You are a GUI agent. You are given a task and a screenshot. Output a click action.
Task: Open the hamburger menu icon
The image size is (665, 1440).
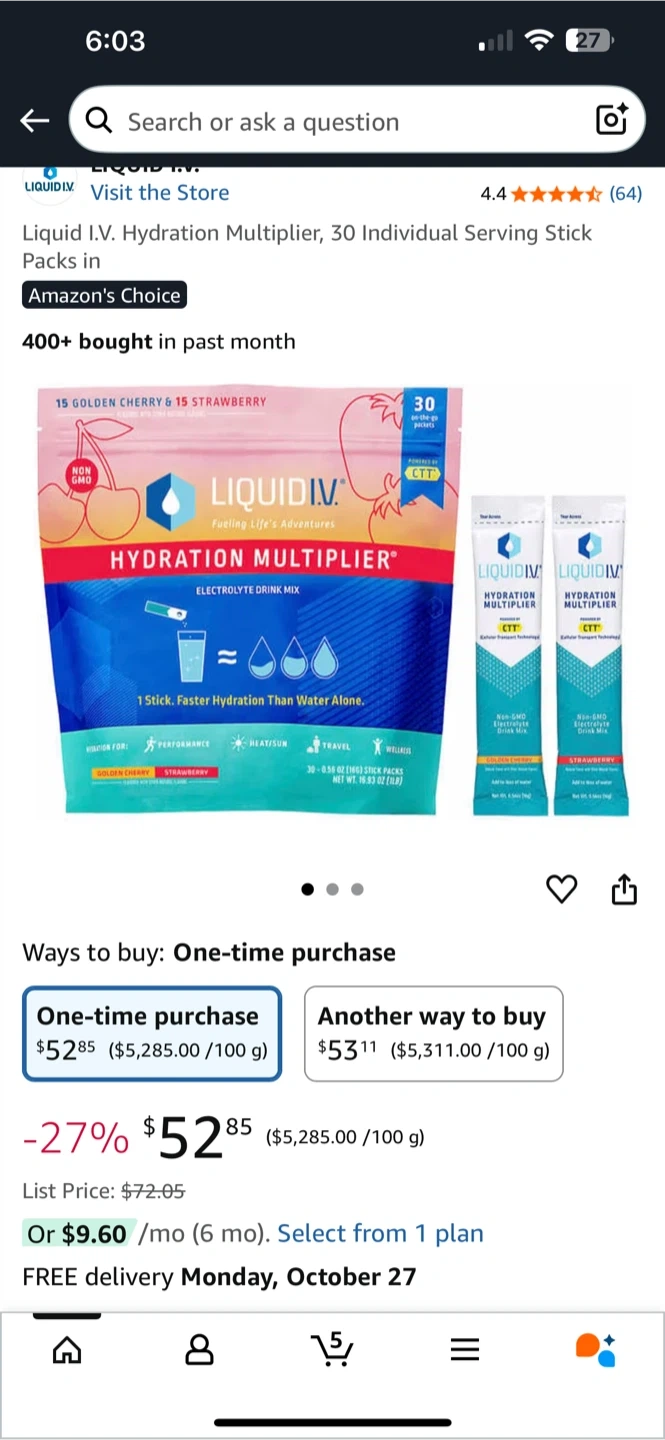tap(465, 1350)
